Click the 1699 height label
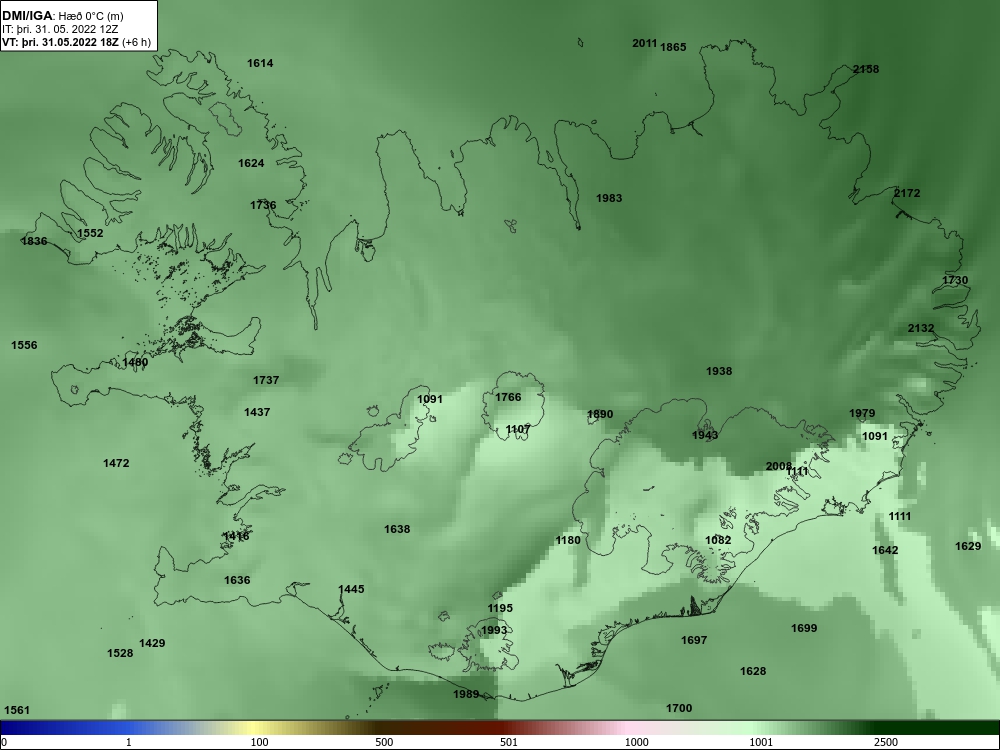This screenshot has height=750, width=1000. coord(804,629)
